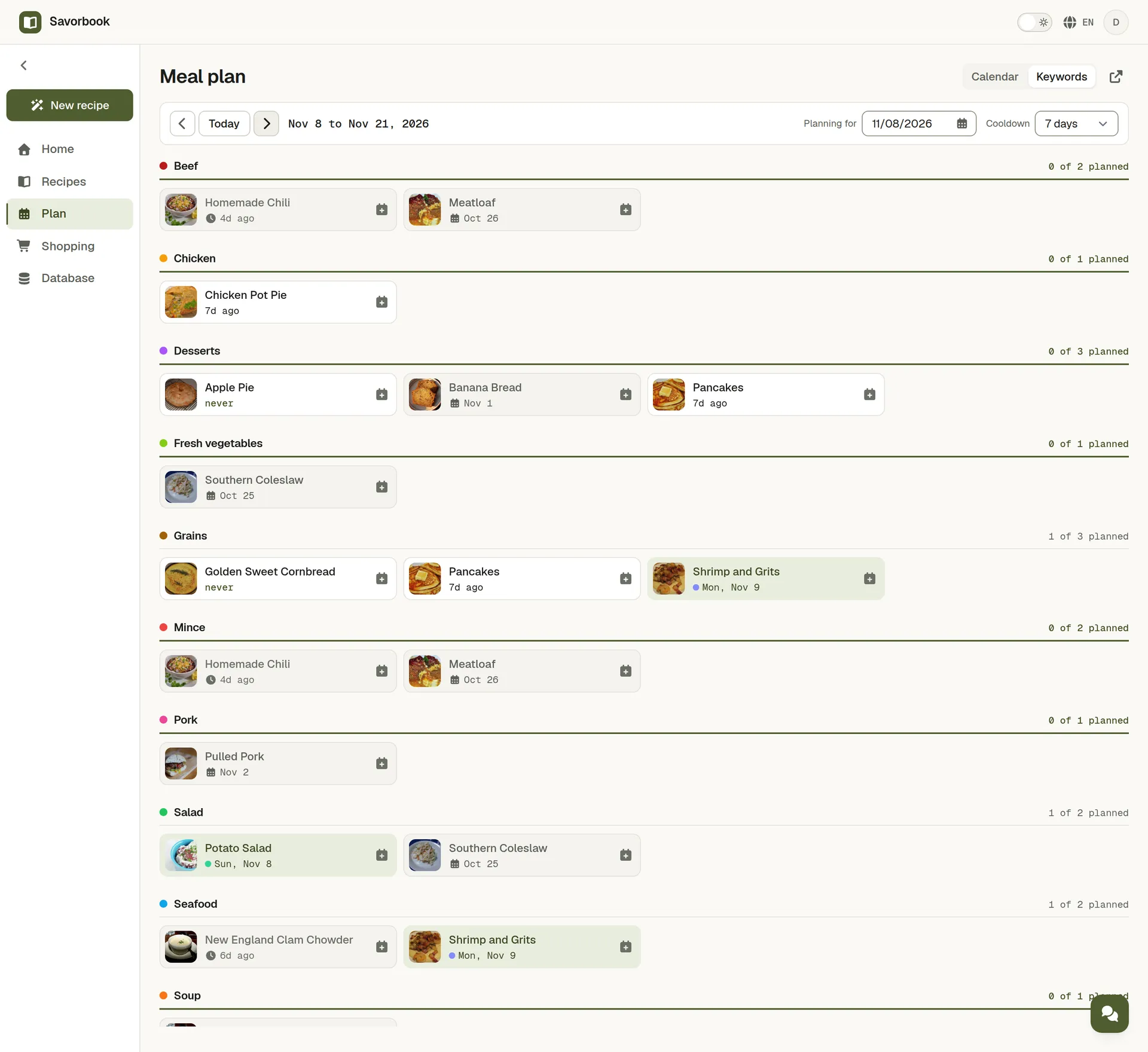This screenshot has width=1148, height=1052.
Task: Add Fresh vegetables Southern Coleslaw to plan
Action: (381, 487)
